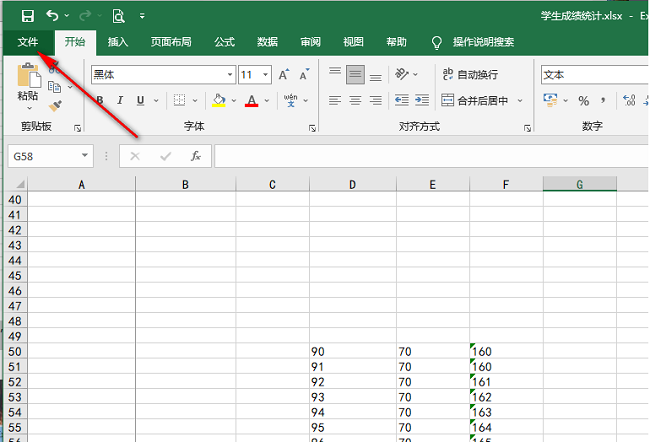
Task: Click the Percent Style % icon
Action: click(x=583, y=100)
